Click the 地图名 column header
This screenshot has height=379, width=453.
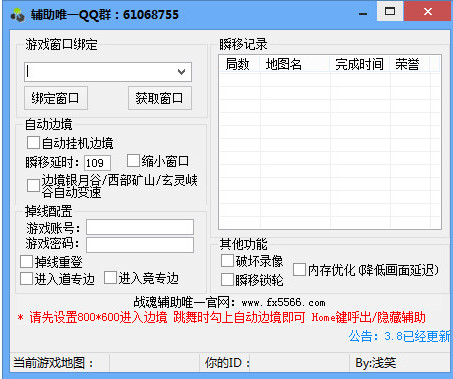(295, 64)
